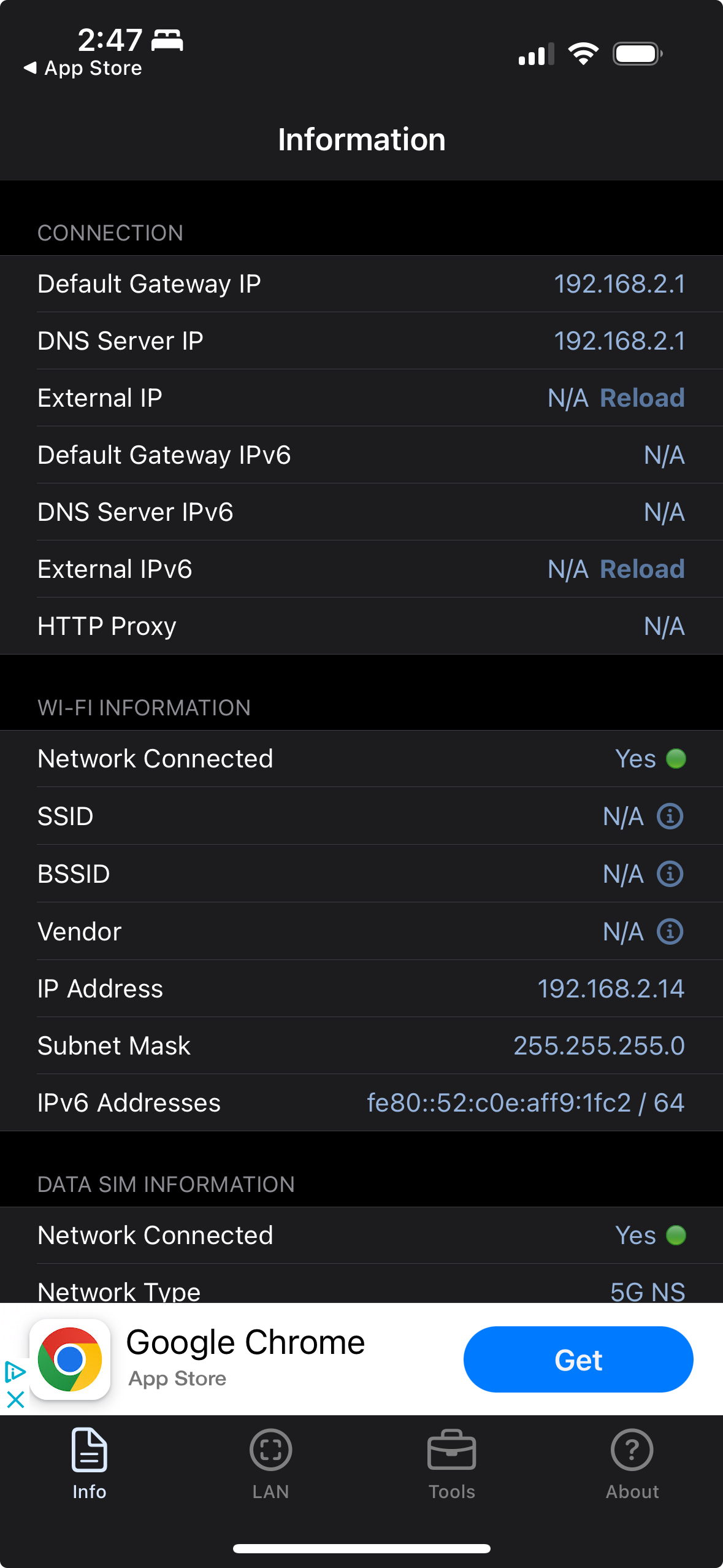723x1568 pixels.
Task: Expand the Wi-Fi Information section
Action: [144, 707]
